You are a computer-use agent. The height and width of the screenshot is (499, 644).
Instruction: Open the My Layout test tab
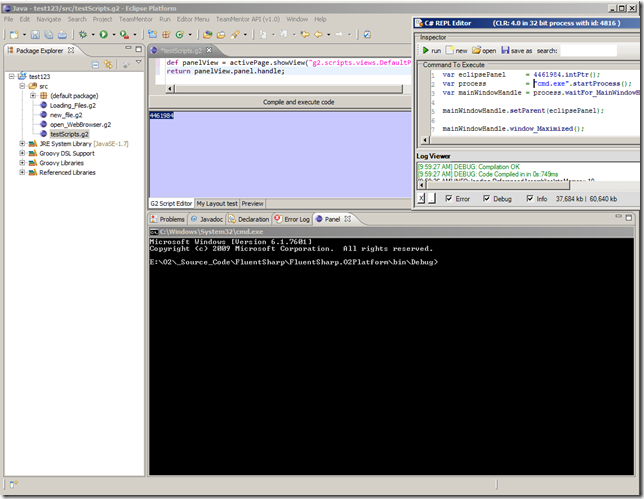pyautogui.click(x=216, y=203)
